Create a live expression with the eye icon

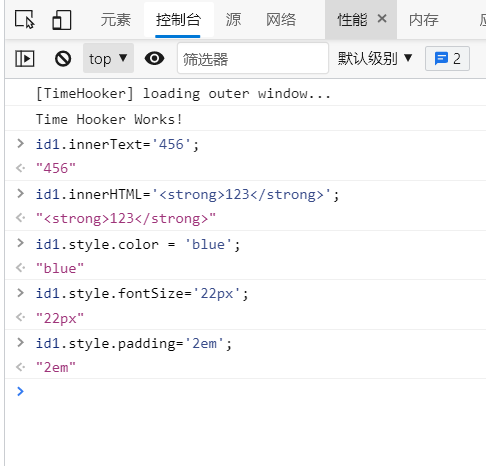154,59
